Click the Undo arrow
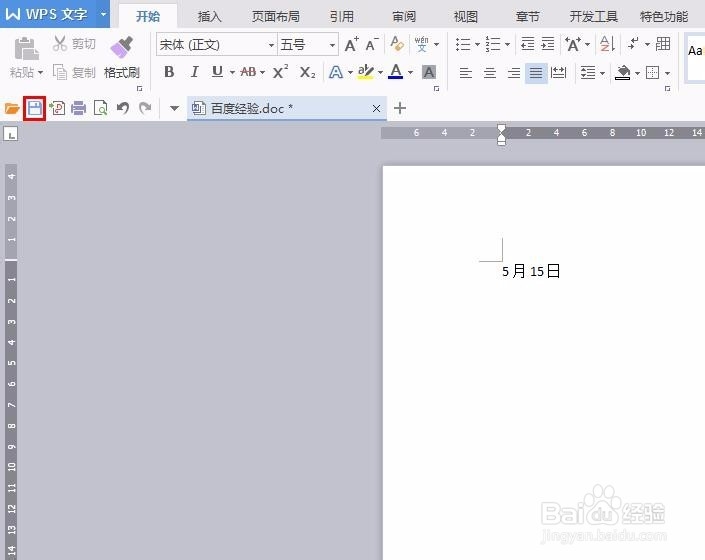This screenshot has width=705, height=560. [123, 108]
